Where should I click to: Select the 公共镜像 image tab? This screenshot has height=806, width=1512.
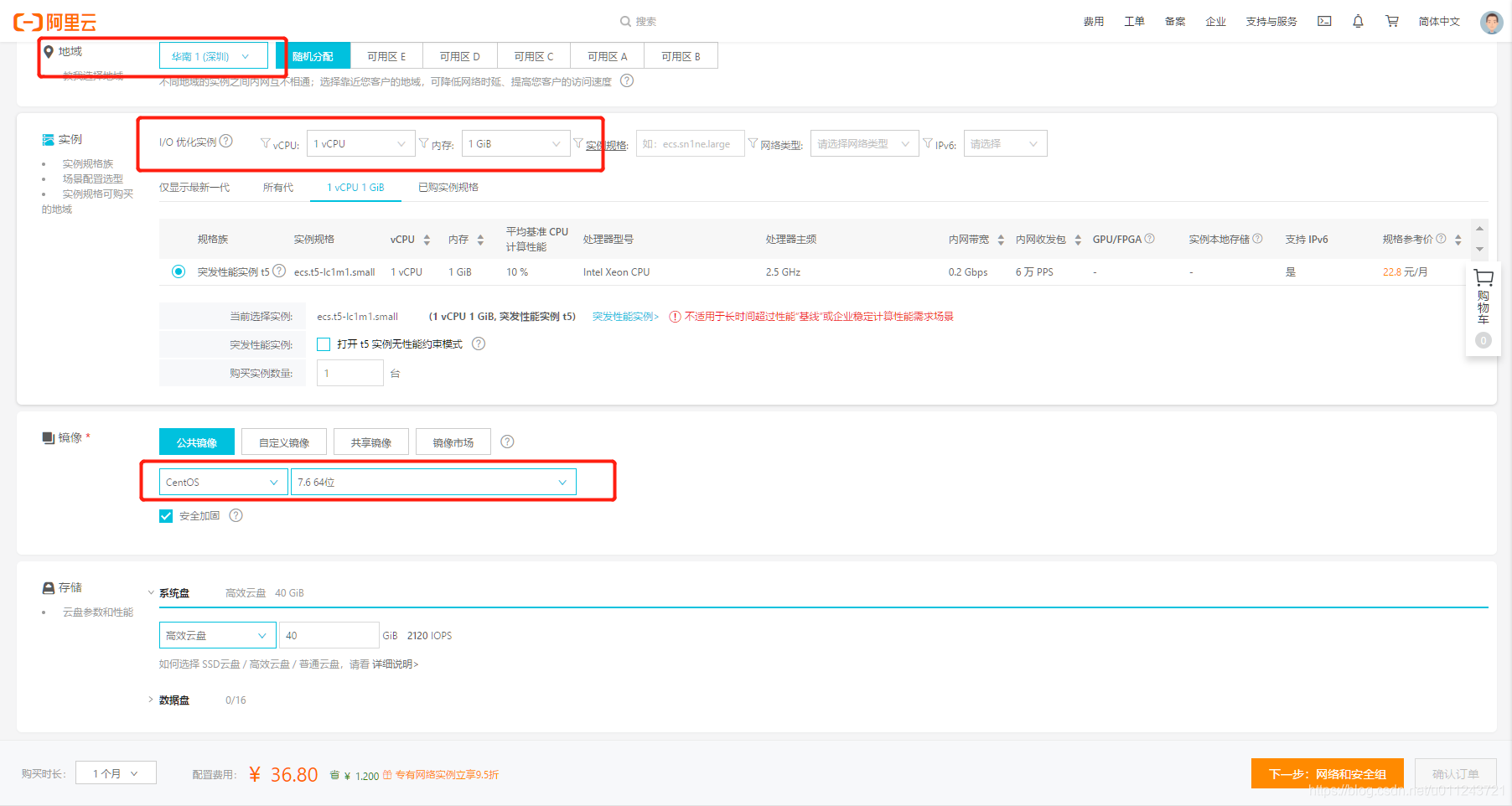coord(197,442)
